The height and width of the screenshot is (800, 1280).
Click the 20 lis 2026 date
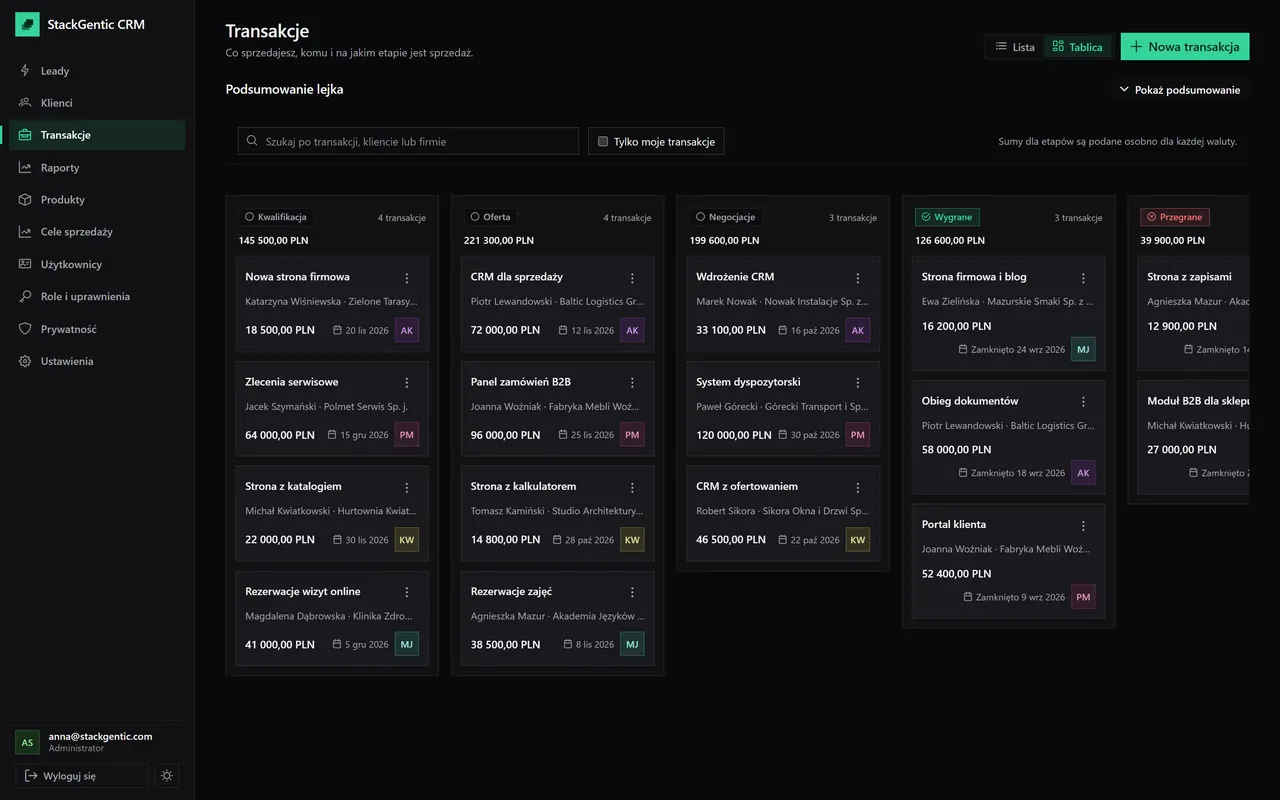[x=361, y=330]
